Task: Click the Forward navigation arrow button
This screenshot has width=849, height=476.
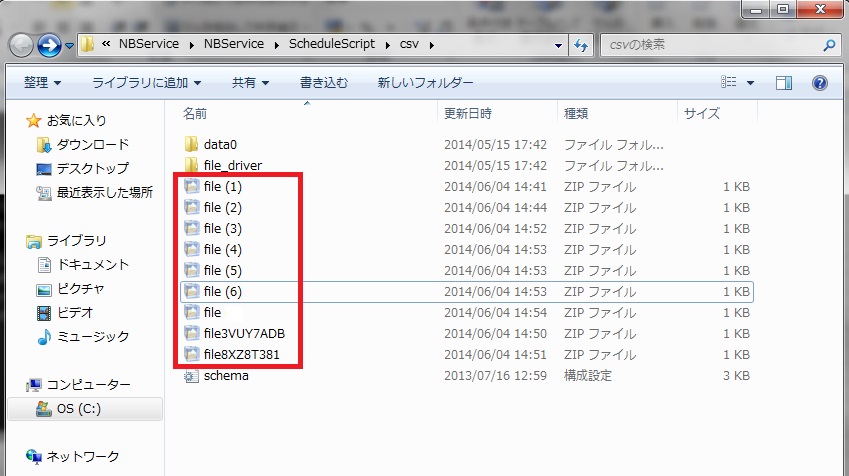Action: (x=49, y=45)
